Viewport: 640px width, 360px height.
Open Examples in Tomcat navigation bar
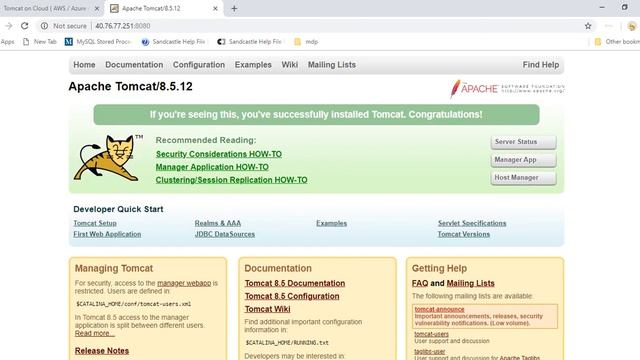253,64
